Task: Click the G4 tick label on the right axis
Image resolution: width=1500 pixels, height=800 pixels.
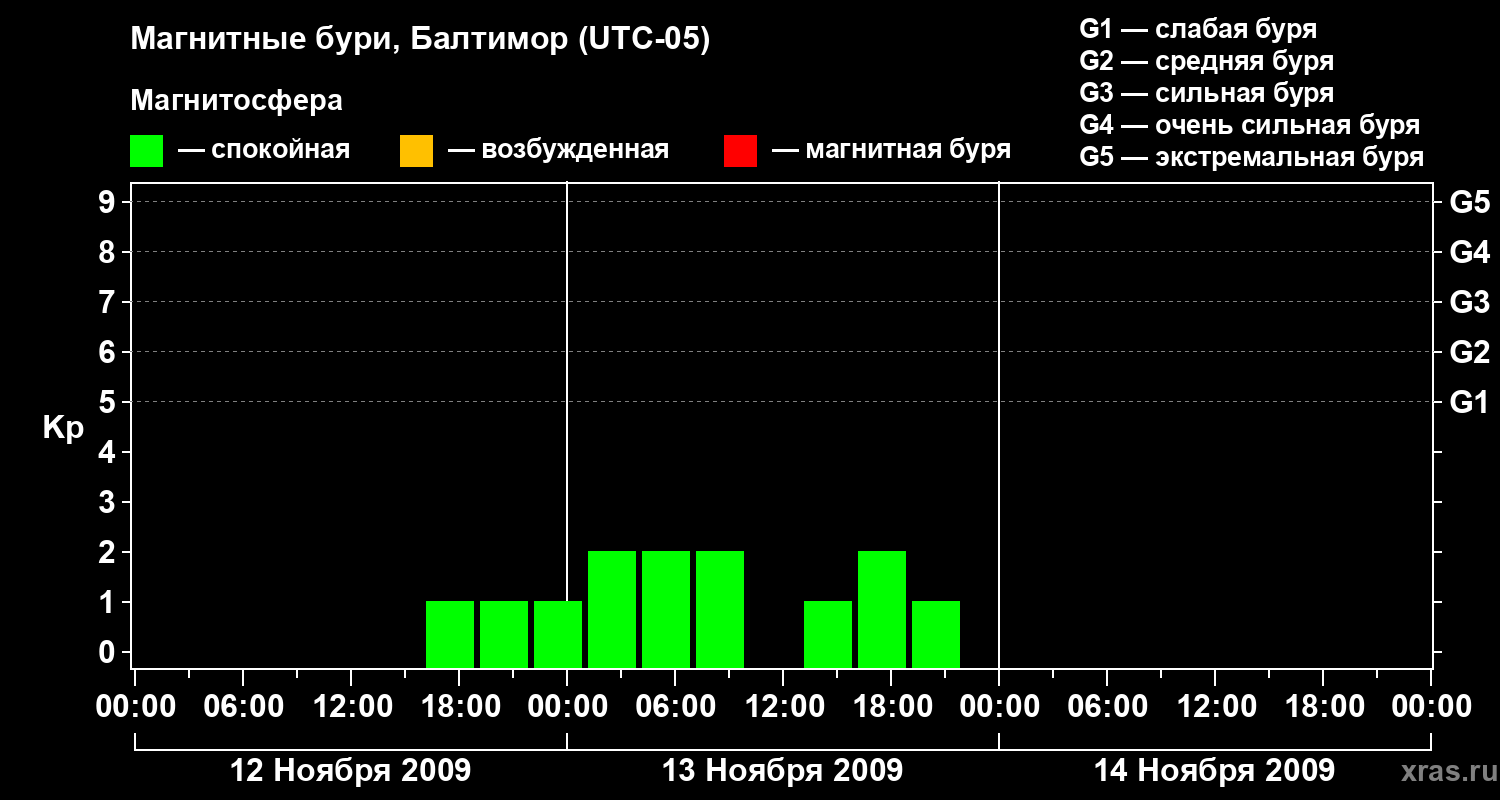Action: [1469, 252]
